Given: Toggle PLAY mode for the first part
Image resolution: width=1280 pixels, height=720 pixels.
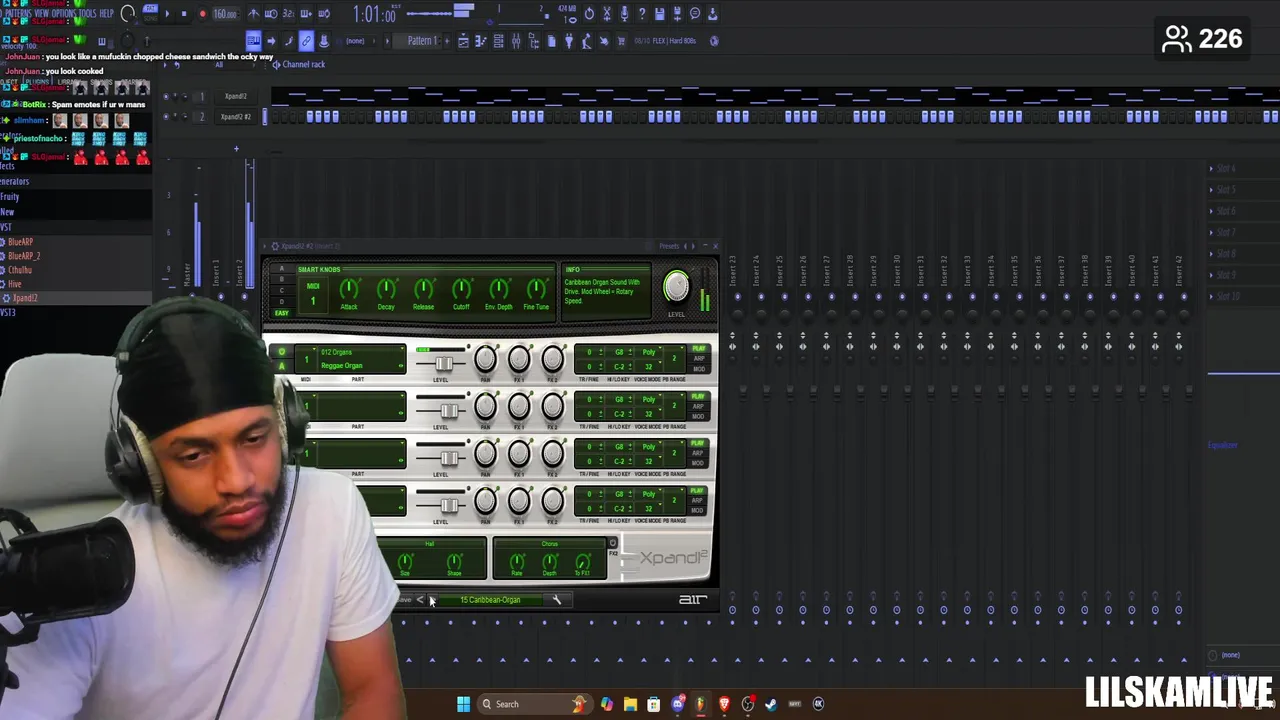Looking at the screenshot, I should click(699, 348).
